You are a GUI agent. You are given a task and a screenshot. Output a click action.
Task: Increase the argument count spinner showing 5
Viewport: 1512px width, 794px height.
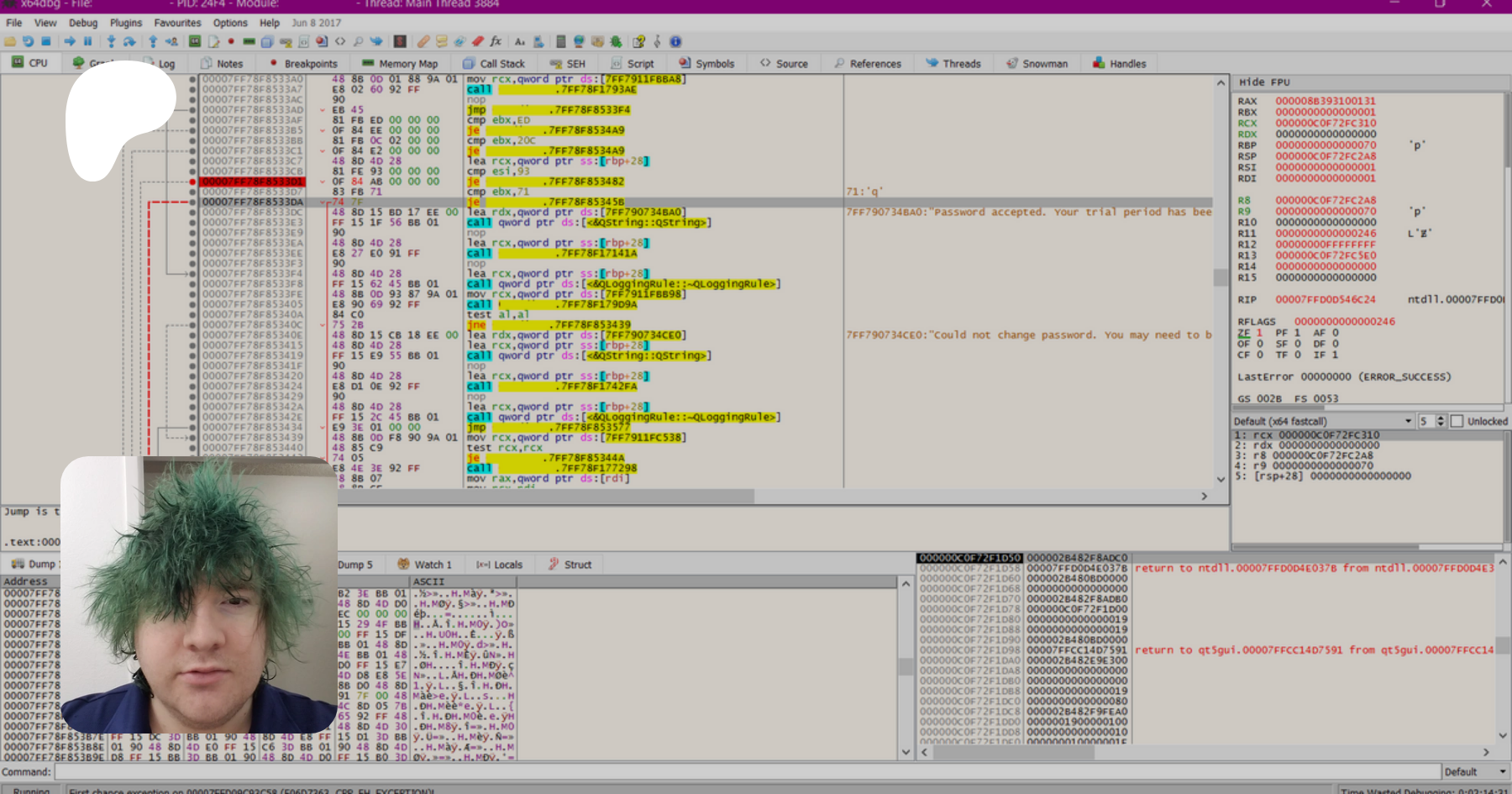click(x=1441, y=418)
